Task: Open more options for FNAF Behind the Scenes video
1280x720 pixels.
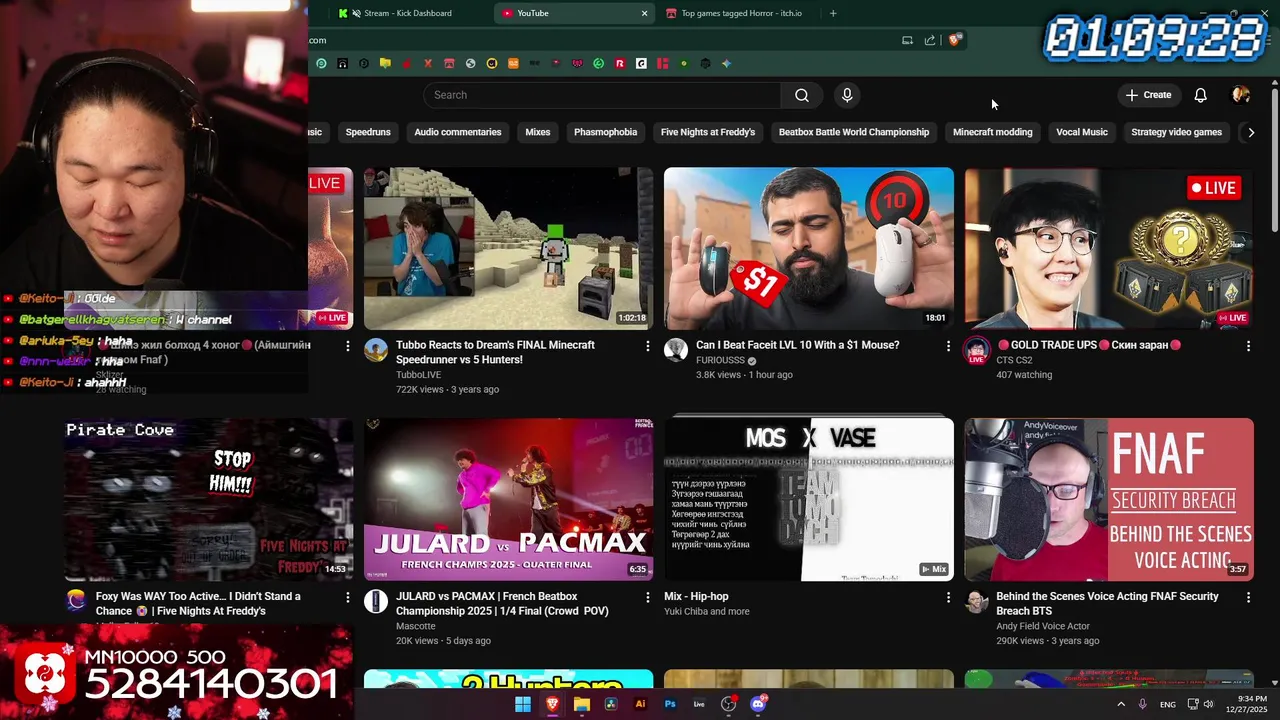Action: pyautogui.click(x=1248, y=597)
